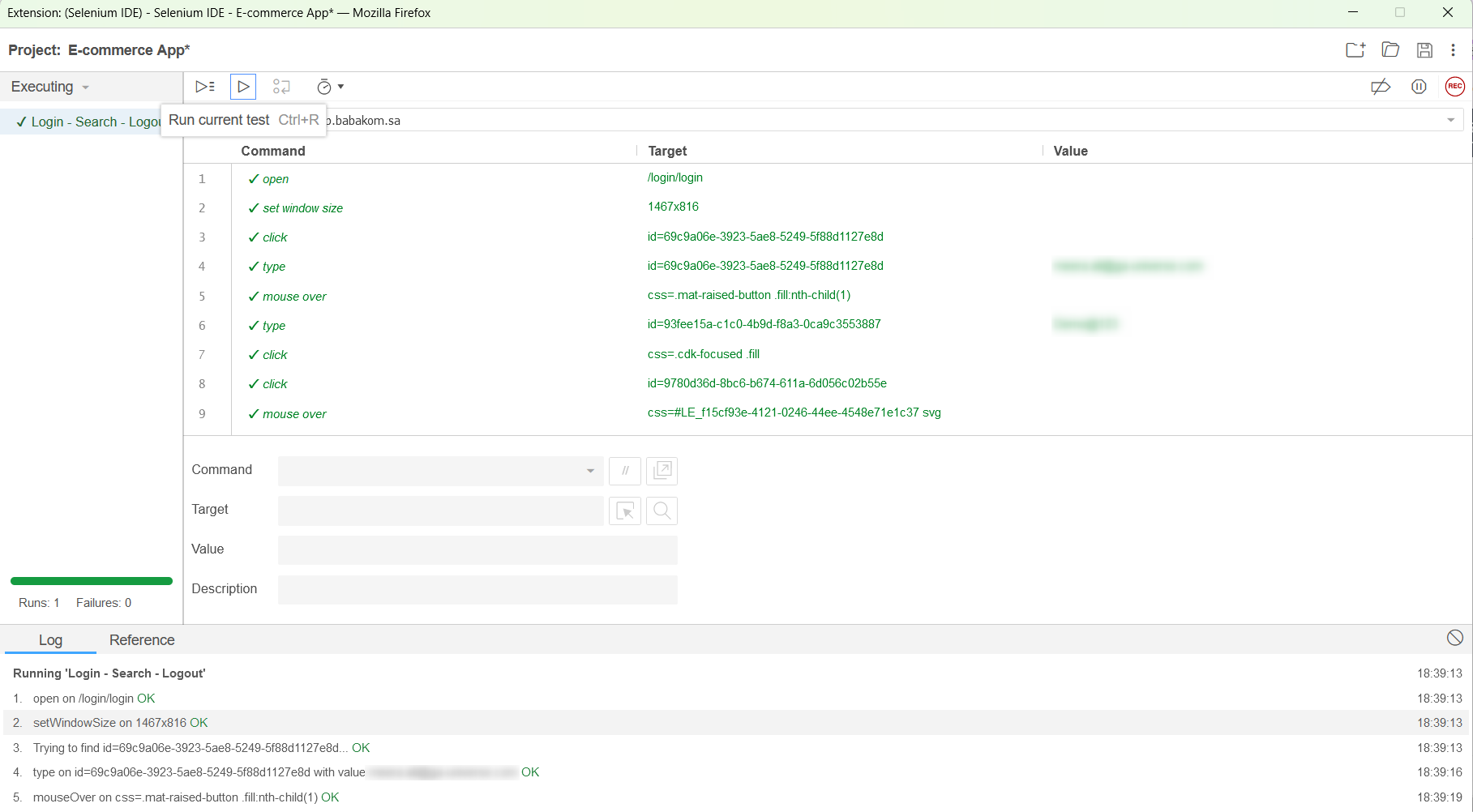The image size is (1473, 812).
Task: Switch to the Reference tab
Action: pos(142,640)
